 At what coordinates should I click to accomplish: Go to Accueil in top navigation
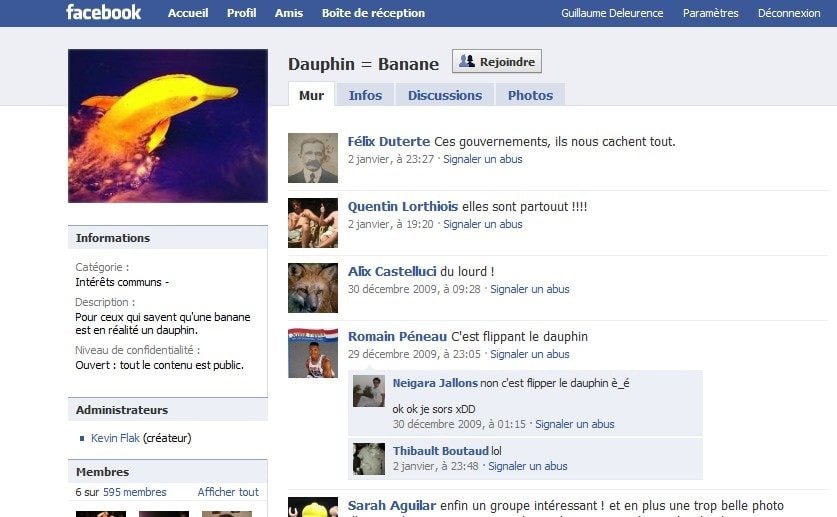pyautogui.click(x=188, y=13)
